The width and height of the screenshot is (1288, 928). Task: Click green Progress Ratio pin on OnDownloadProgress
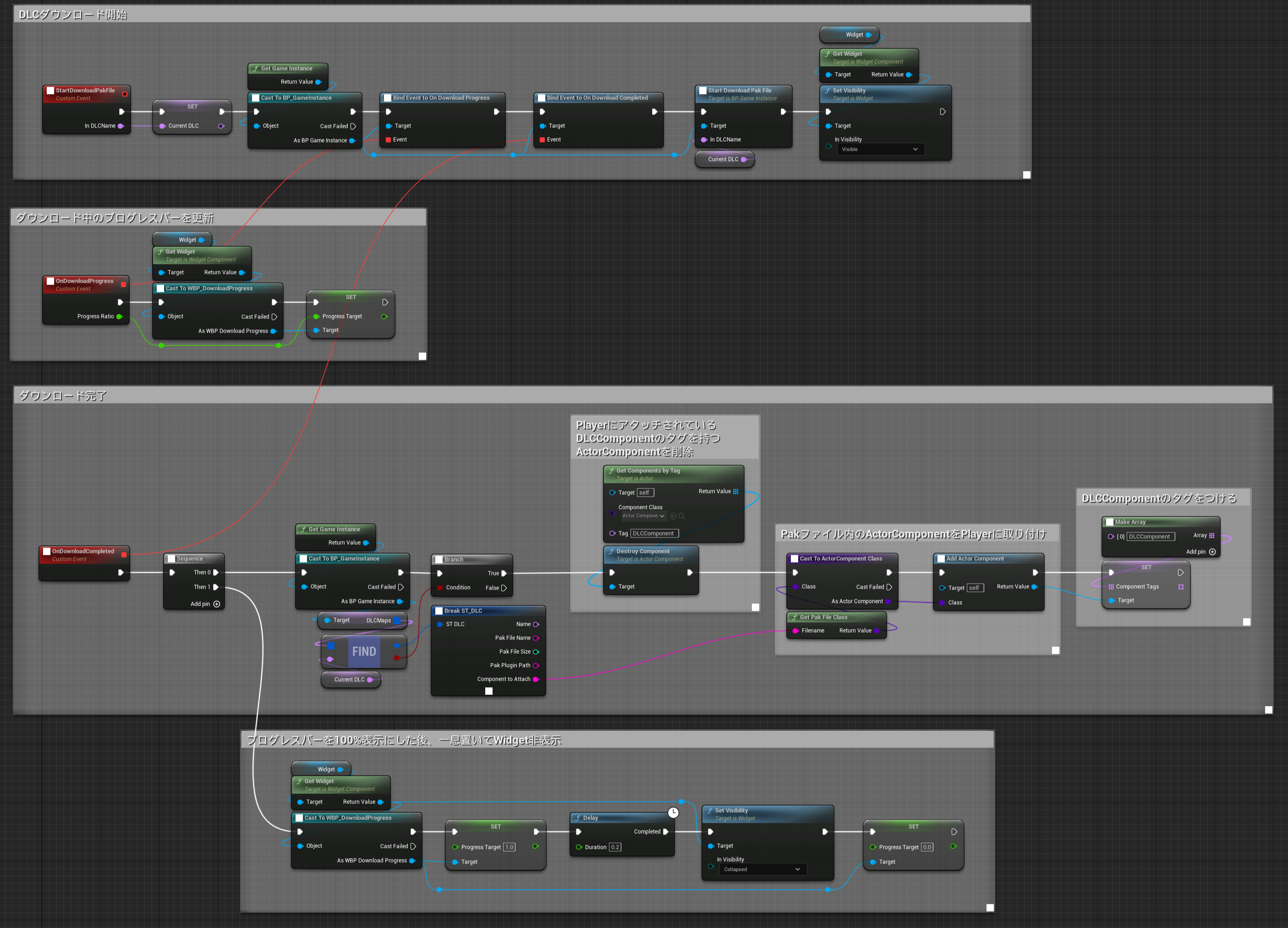[119, 317]
